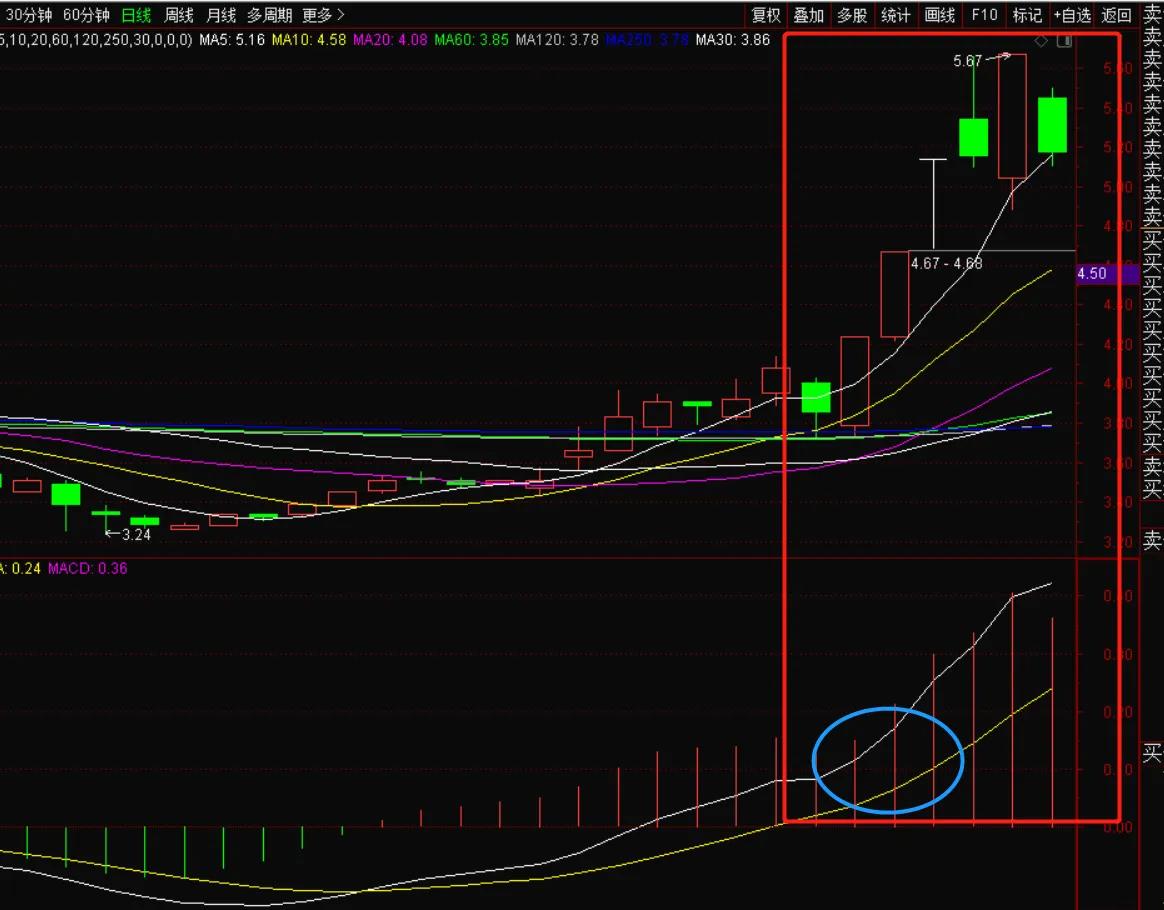Click the MACD: 0.36 value label
The height and width of the screenshot is (910, 1164).
pyautogui.click(x=88, y=569)
